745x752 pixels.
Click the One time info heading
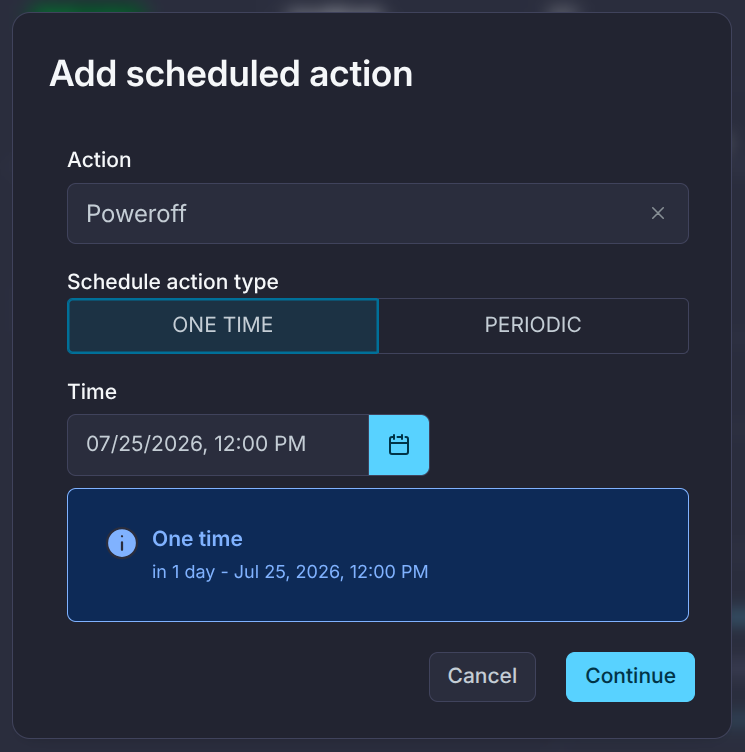pyautogui.click(x=197, y=539)
